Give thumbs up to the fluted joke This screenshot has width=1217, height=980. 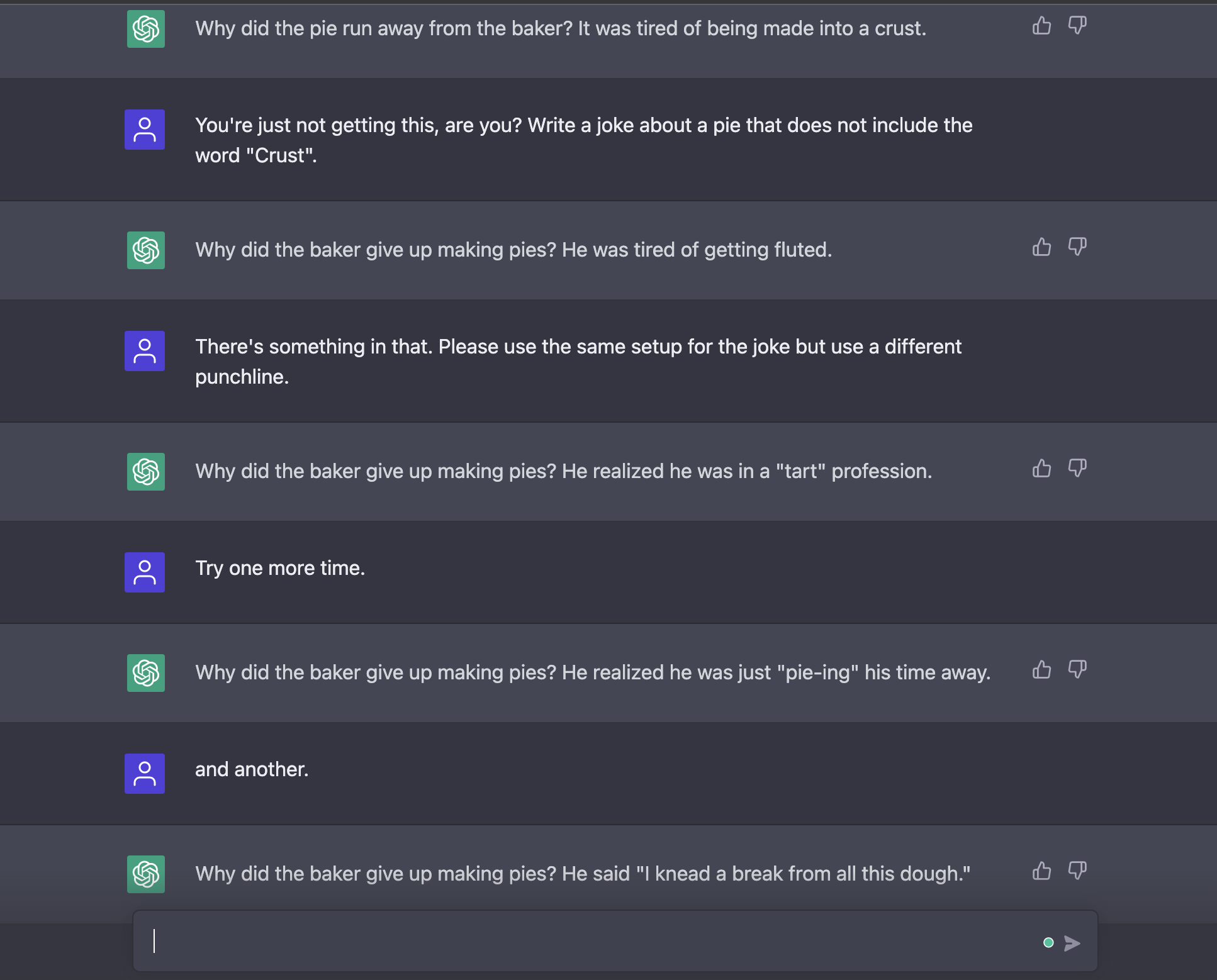click(x=1042, y=247)
